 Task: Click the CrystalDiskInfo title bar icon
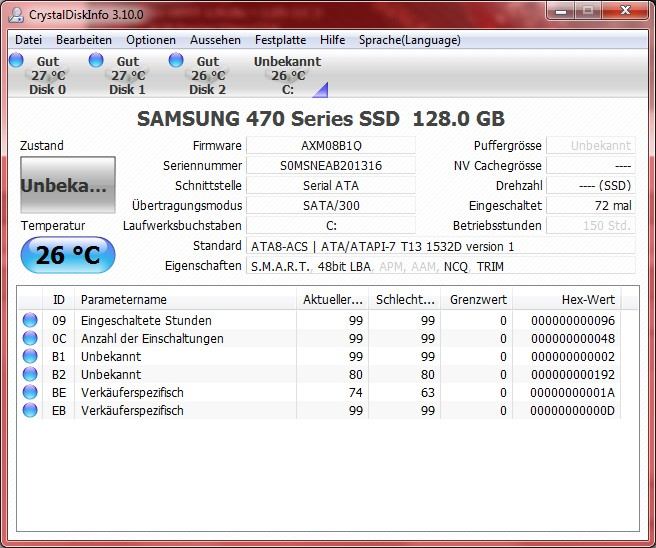point(17,15)
